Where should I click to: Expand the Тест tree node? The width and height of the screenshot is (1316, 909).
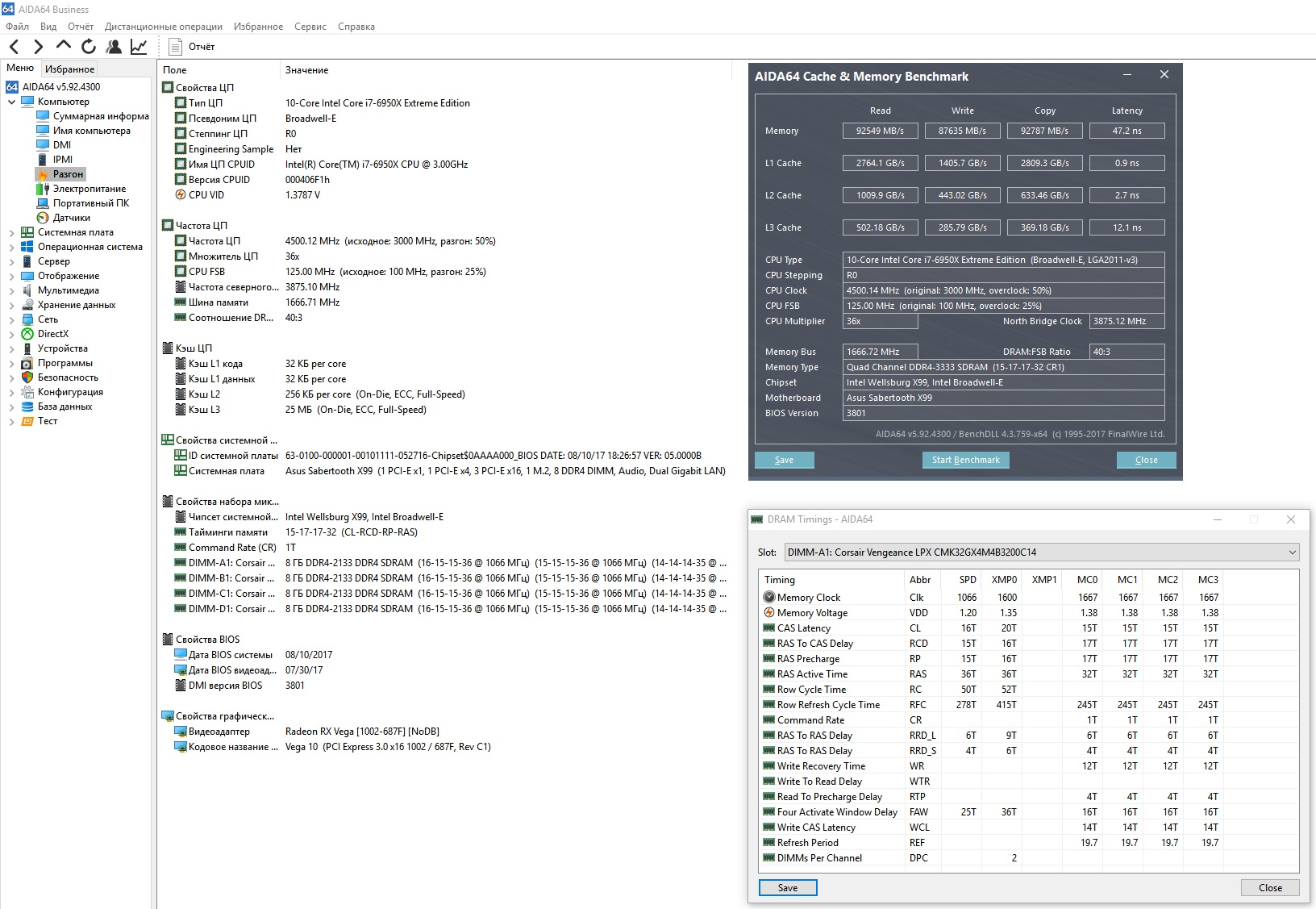coord(11,421)
